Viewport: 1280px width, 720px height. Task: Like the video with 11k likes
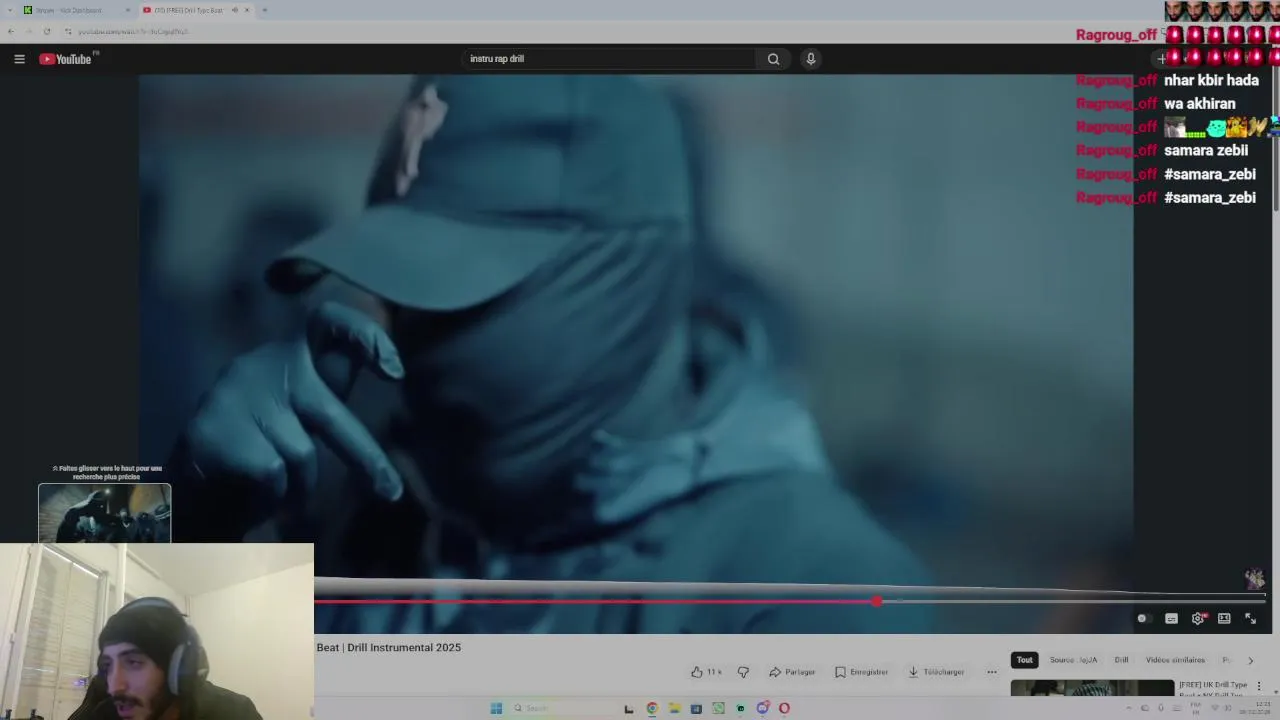pyautogui.click(x=706, y=672)
